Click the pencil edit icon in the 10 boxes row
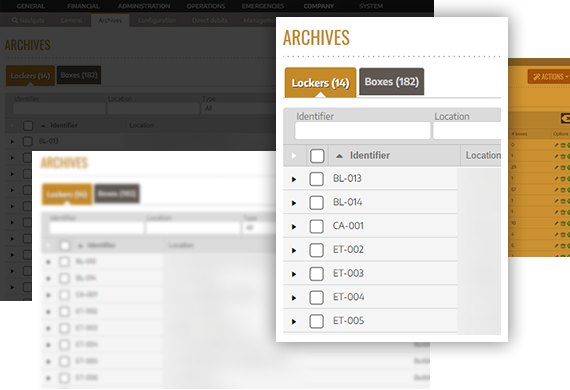 click(556, 223)
